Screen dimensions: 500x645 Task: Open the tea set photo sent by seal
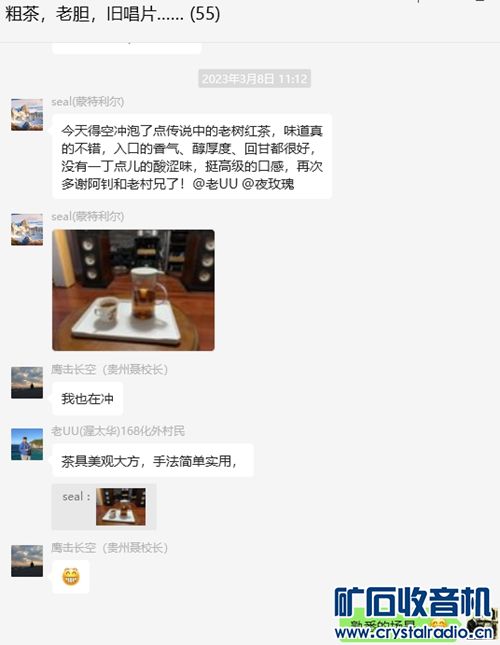[133, 290]
